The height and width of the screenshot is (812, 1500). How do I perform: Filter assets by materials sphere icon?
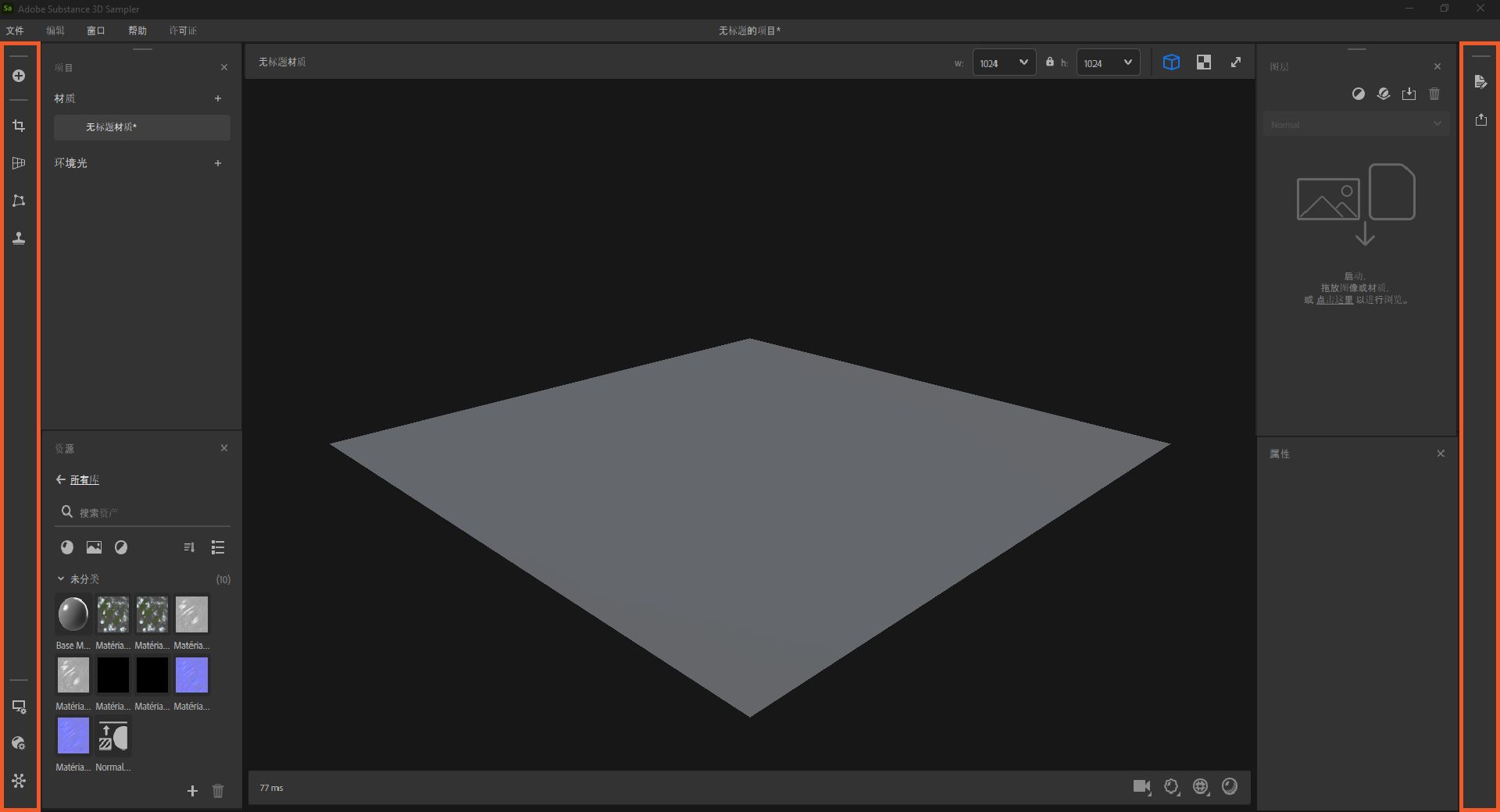click(67, 547)
